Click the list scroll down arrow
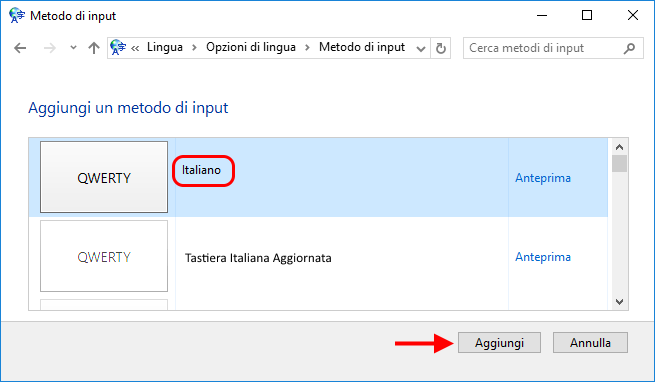This screenshot has height=382, width=655. click(x=619, y=301)
